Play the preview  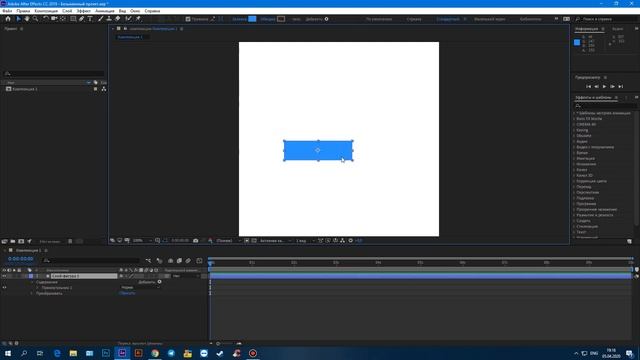604,87
